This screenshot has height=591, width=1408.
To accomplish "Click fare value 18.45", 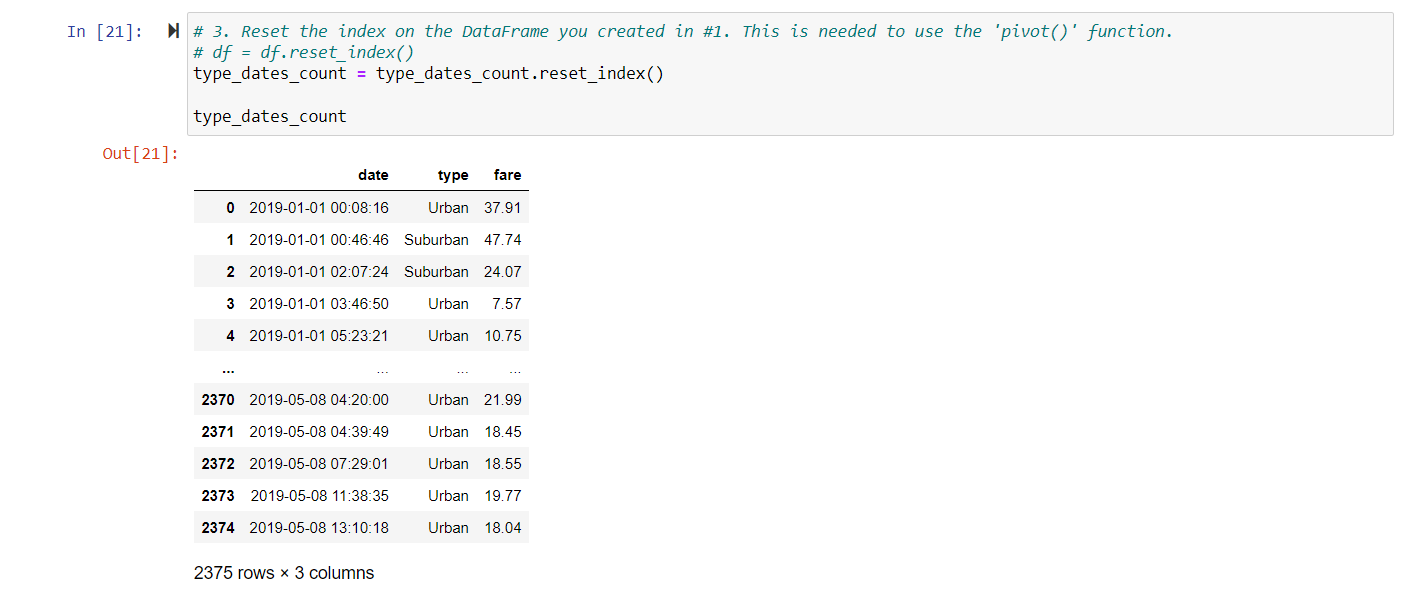I will (503, 432).
